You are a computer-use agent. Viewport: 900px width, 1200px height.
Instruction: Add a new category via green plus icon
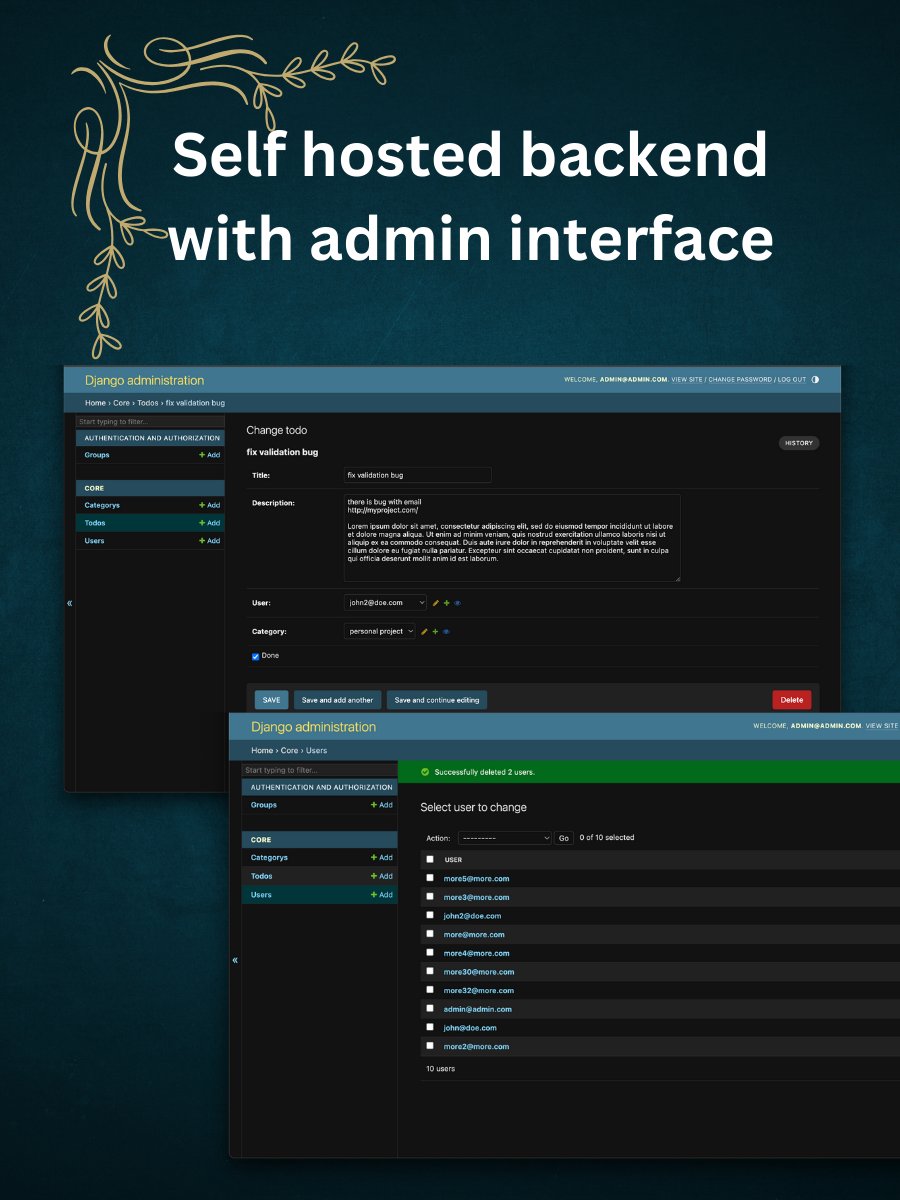click(x=435, y=631)
